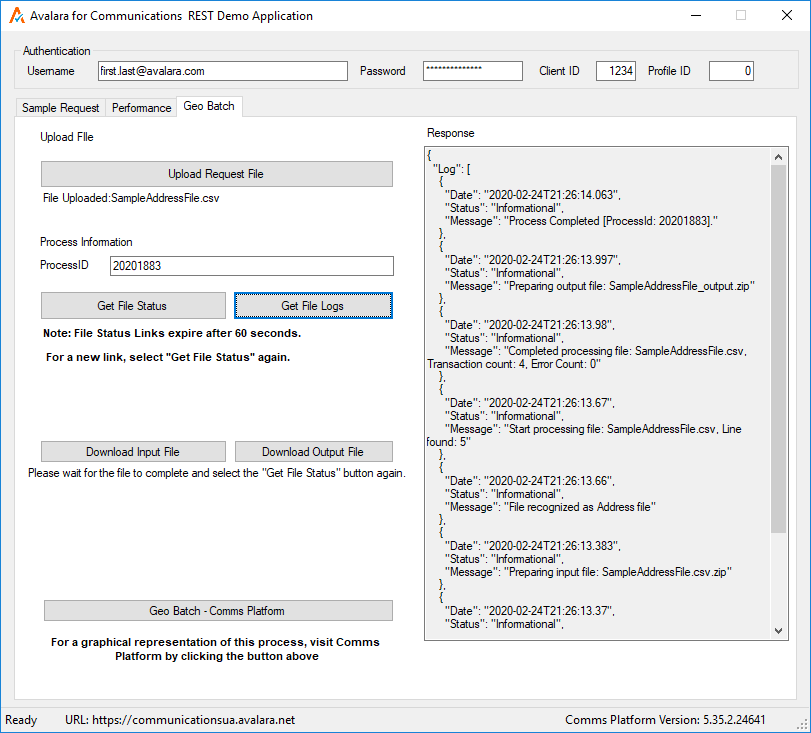Click the Client ID text box

pos(615,71)
